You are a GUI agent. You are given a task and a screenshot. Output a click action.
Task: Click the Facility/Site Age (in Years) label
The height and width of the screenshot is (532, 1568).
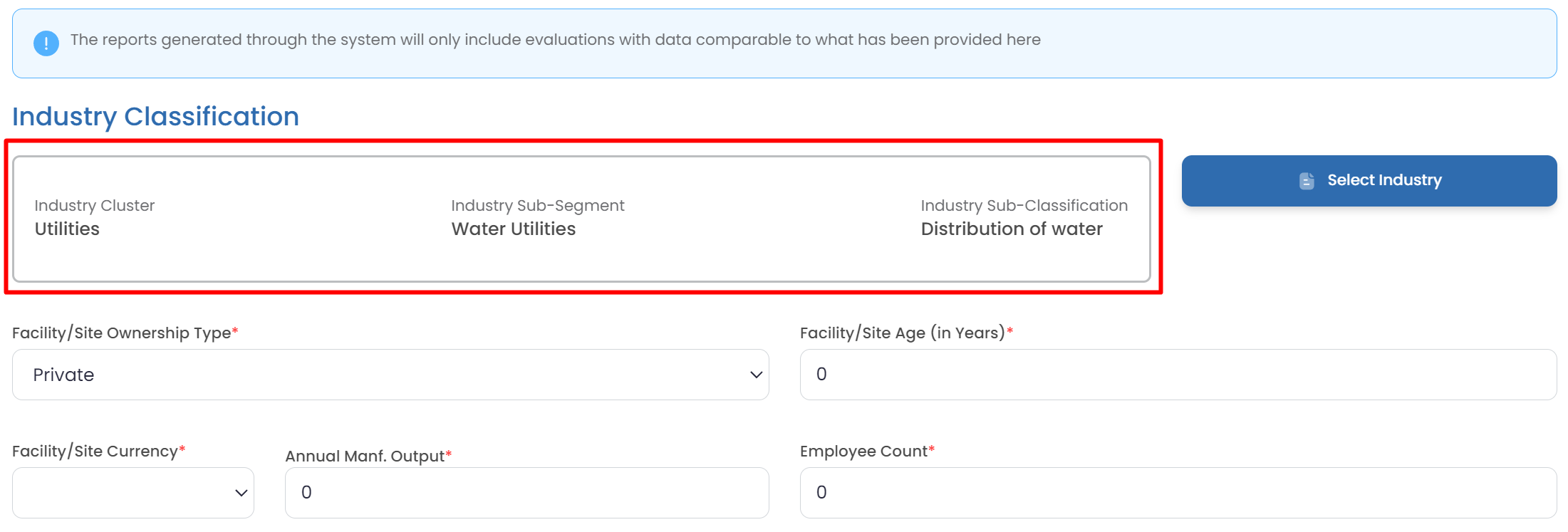click(x=902, y=333)
